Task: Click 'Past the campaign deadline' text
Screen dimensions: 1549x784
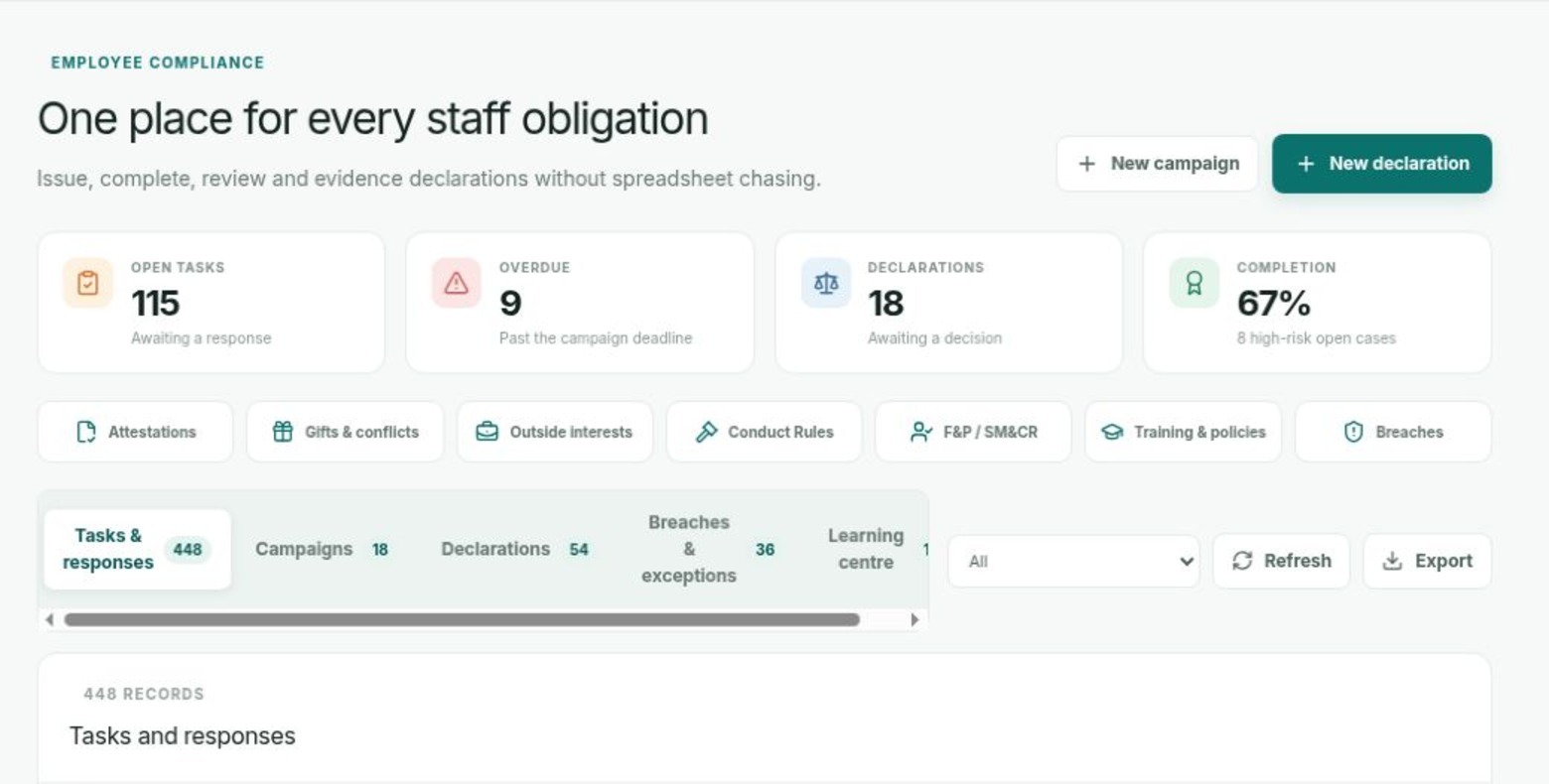Action: [596, 338]
